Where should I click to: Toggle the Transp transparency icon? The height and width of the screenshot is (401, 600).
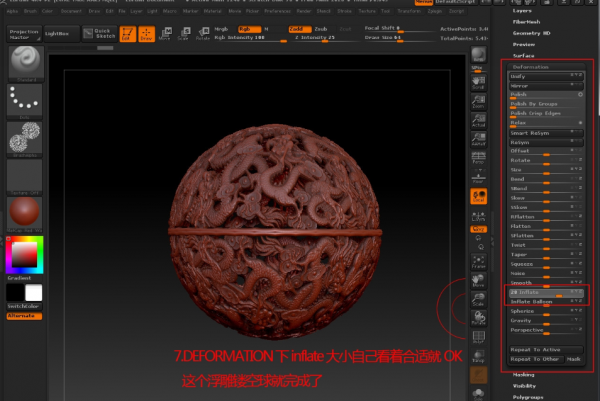(478, 356)
